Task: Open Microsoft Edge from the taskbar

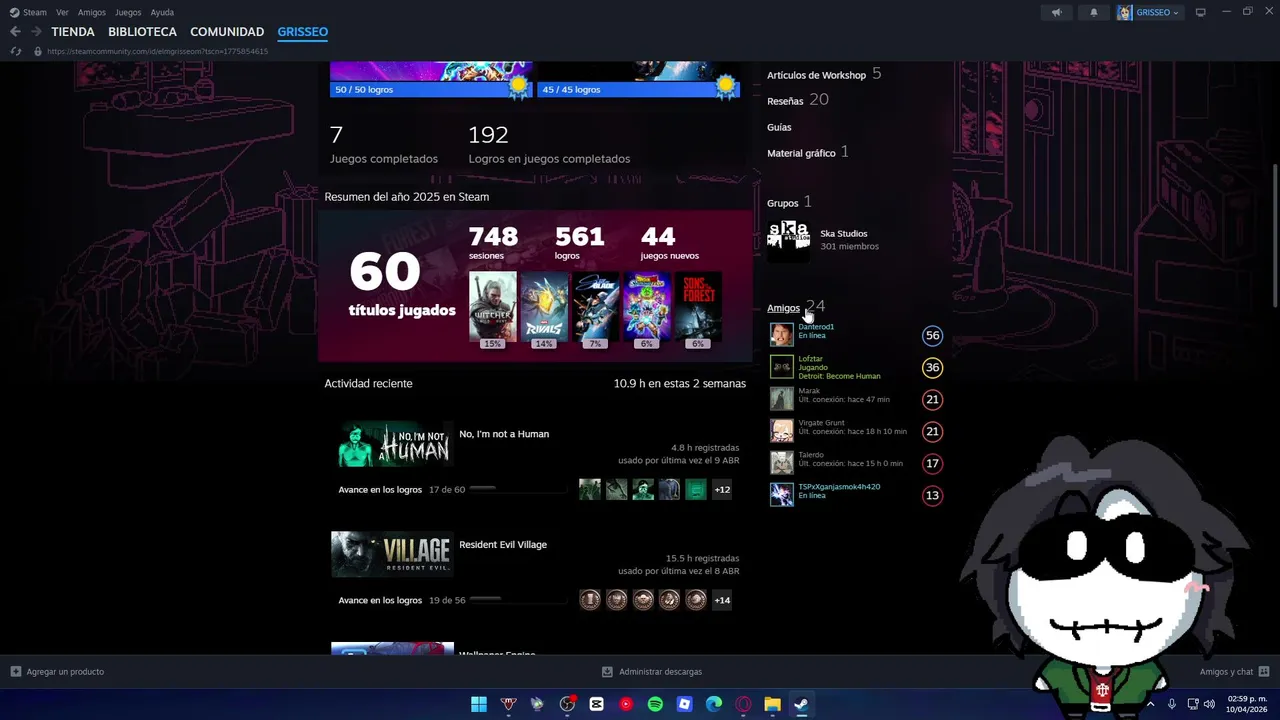Action: [714, 704]
